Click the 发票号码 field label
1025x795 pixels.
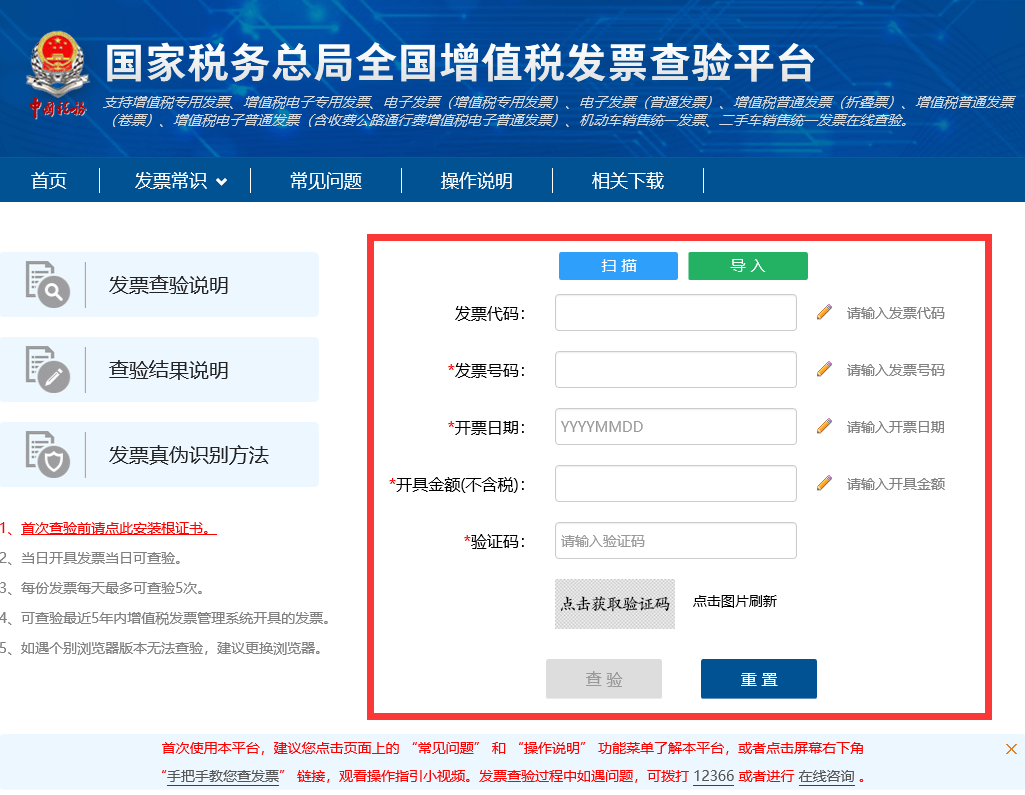click(487, 371)
